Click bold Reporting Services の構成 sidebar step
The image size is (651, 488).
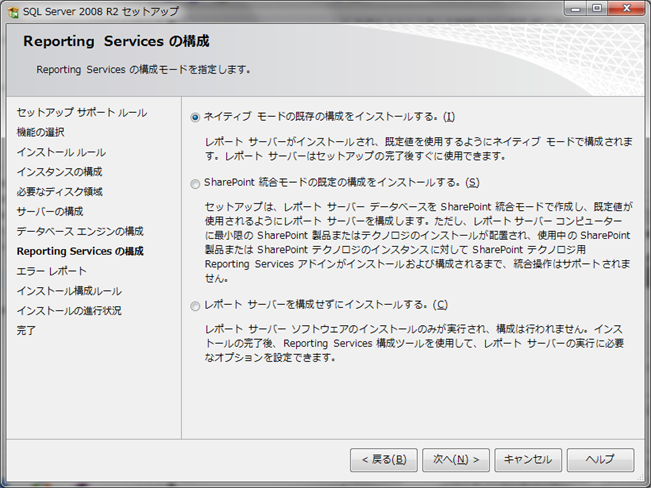point(80,251)
